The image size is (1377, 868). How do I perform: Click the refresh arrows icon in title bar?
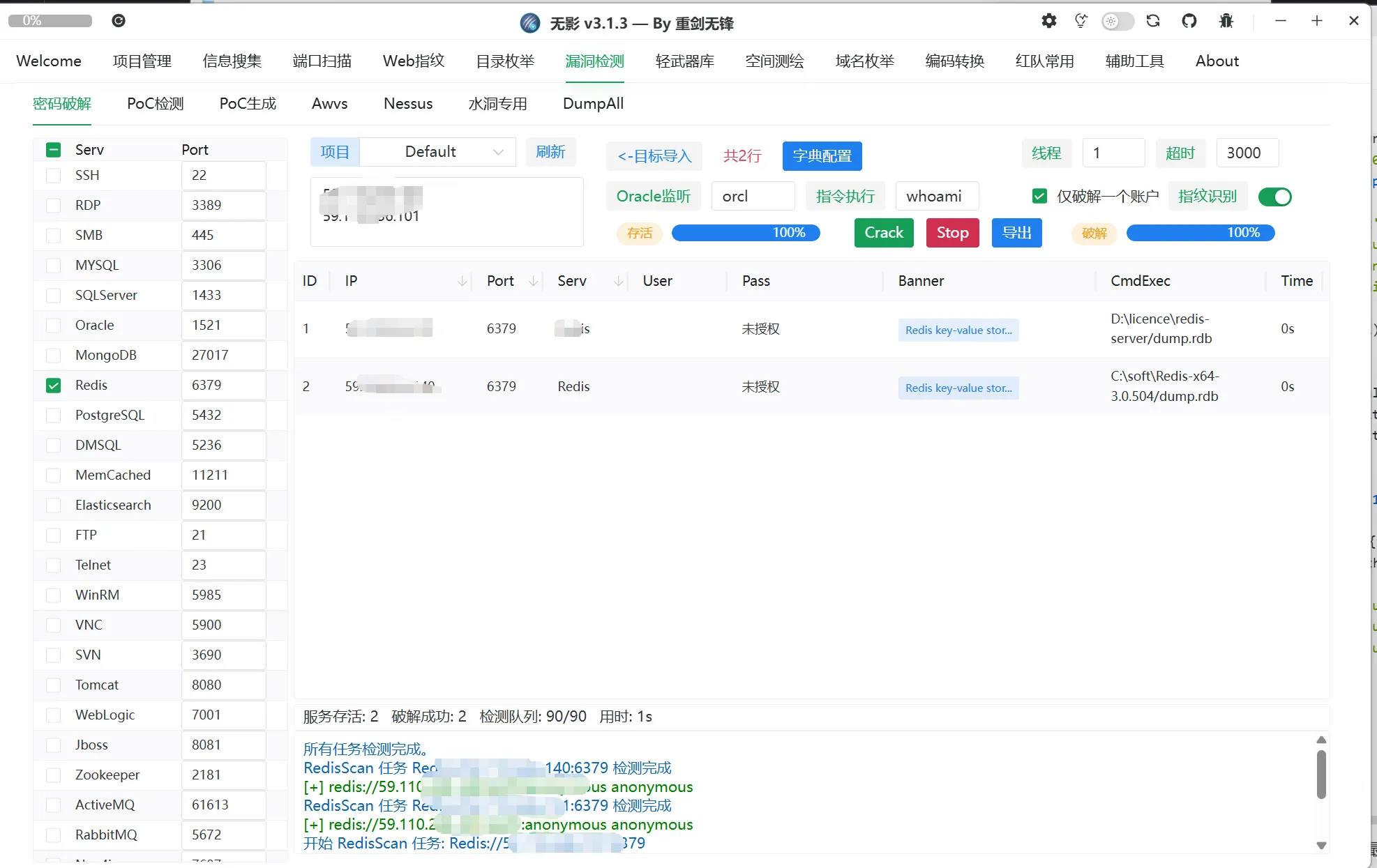point(1153,21)
